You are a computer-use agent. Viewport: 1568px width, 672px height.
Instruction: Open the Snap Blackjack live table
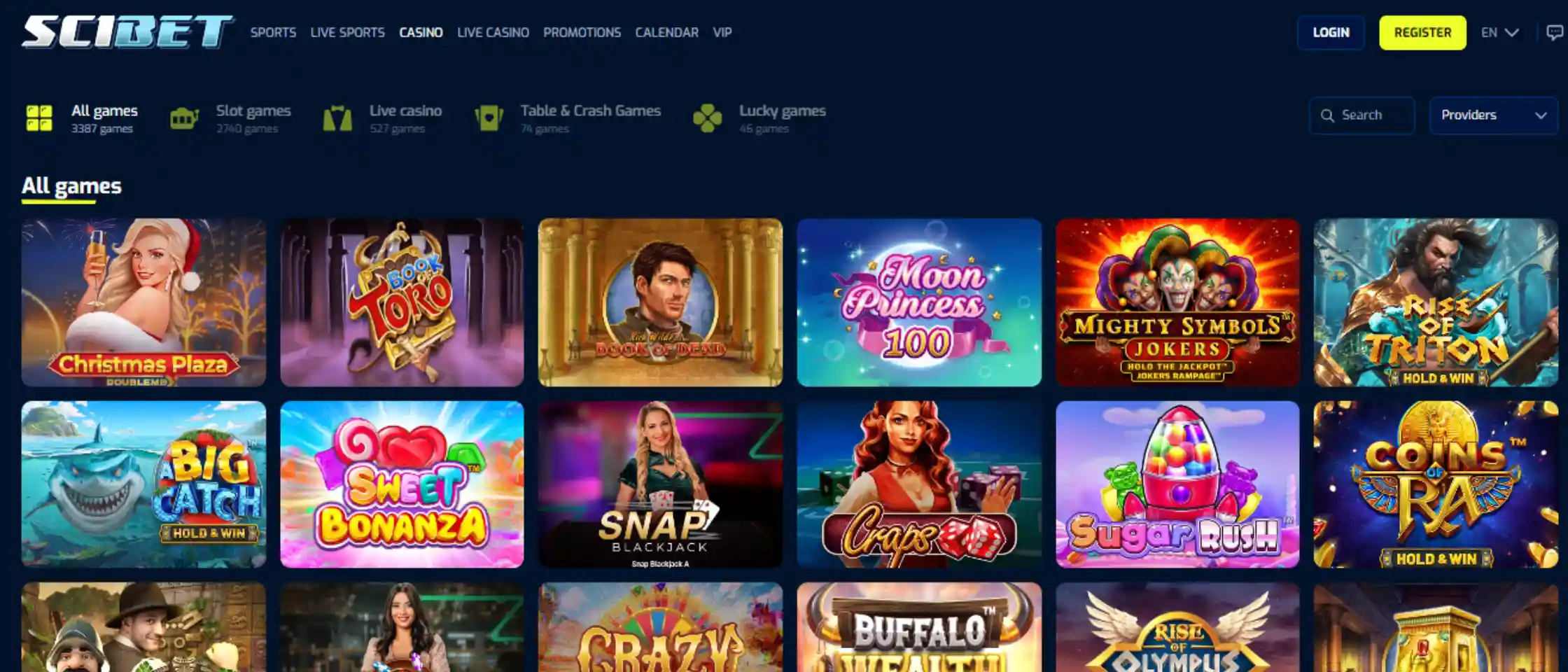(x=660, y=484)
